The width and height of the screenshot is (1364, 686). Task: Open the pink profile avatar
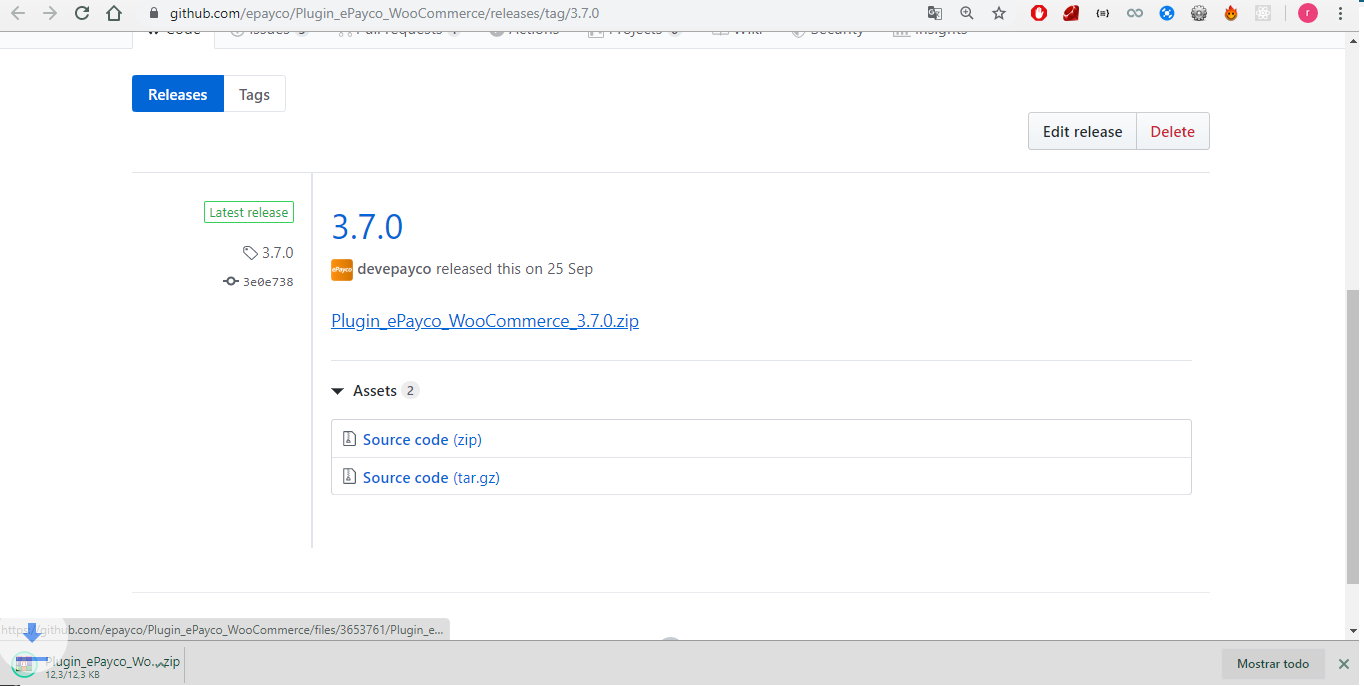pyautogui.click(x=1307, y=13)
